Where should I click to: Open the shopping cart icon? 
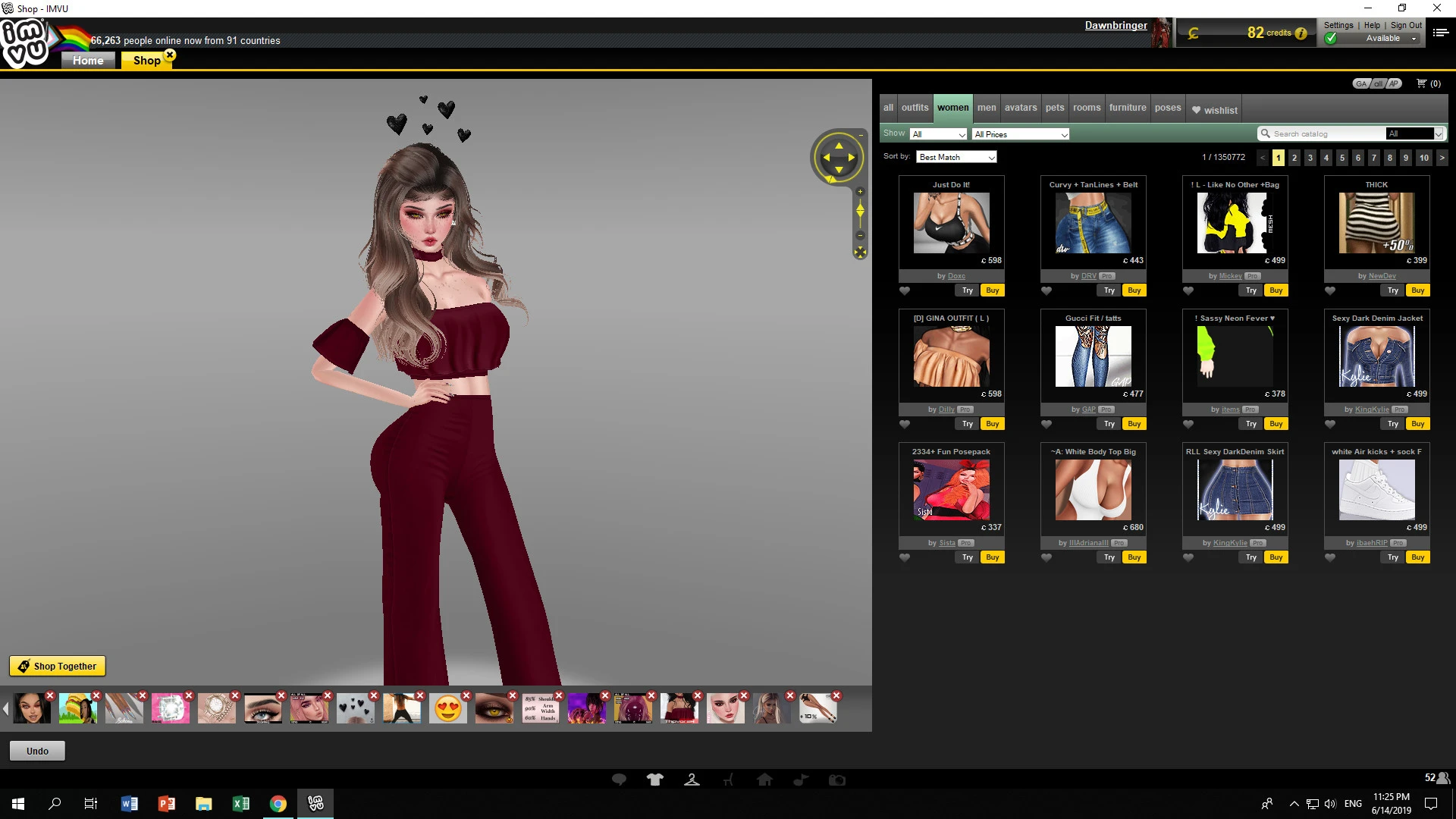[1422, 83]
